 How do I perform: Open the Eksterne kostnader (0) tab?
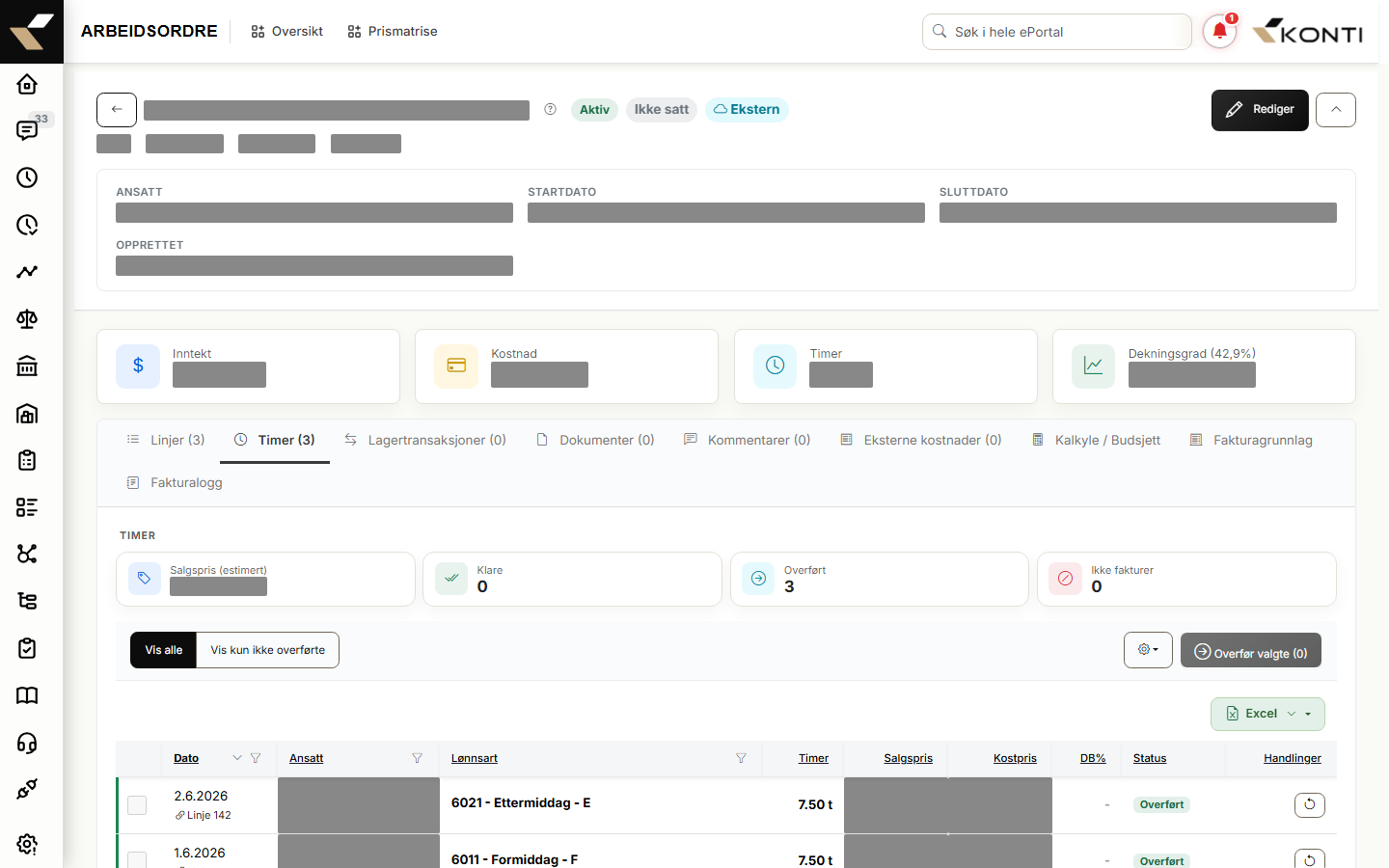pos(921,440)
